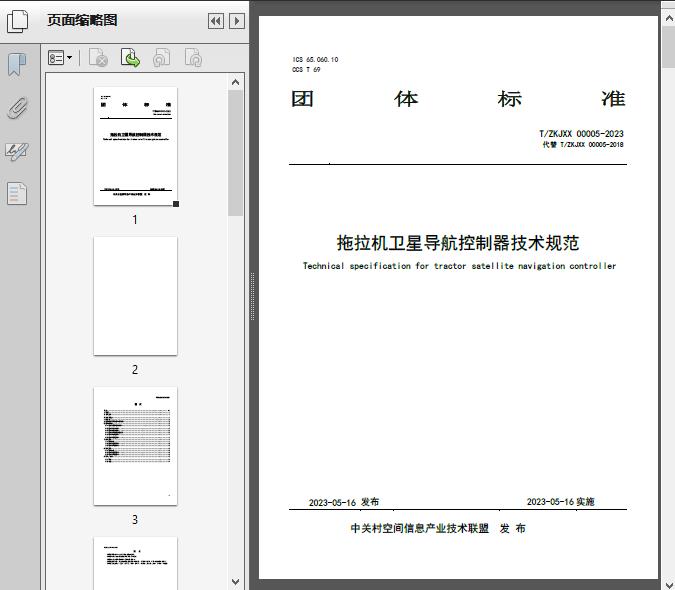Select page 3 table of contents thumbnail
Viewport: 675px width, 590px height.
click(x=135, y=446)
